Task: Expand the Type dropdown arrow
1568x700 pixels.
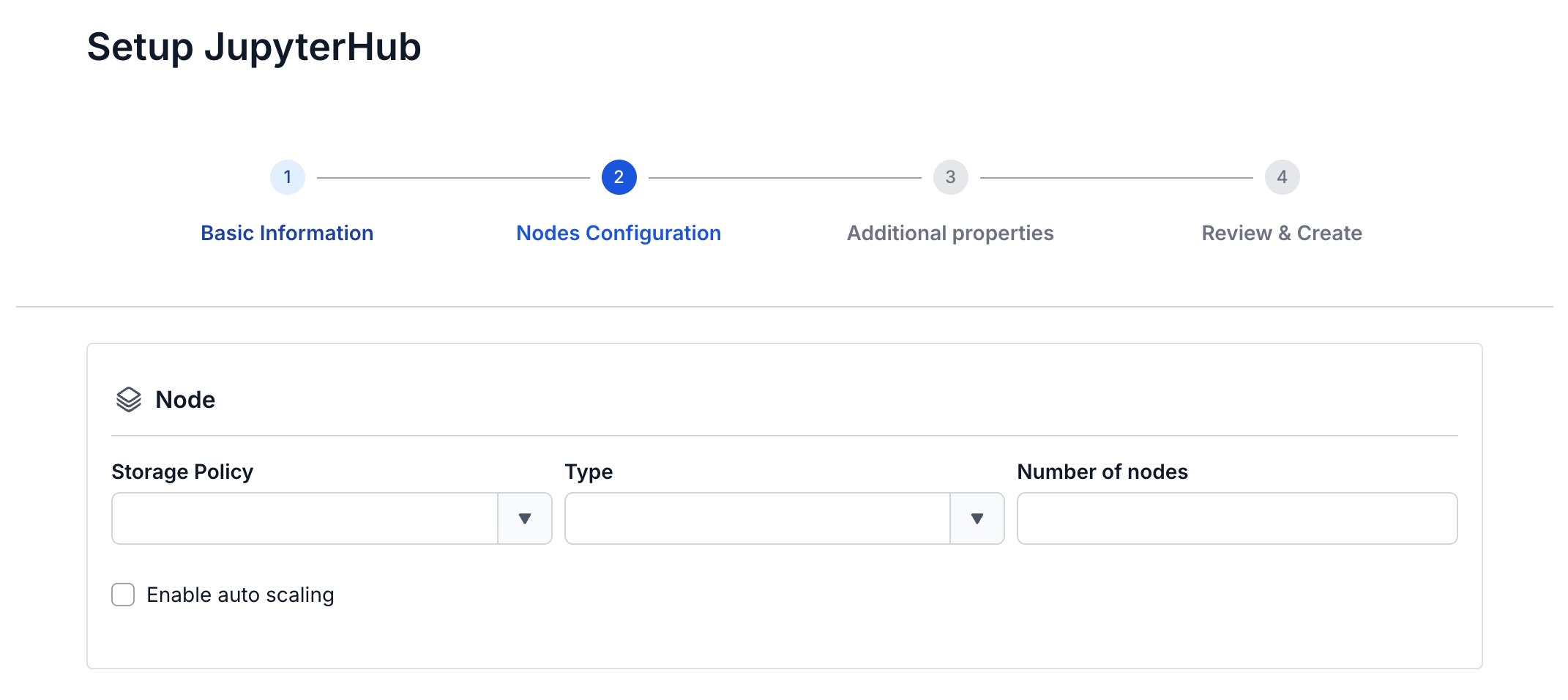Action: 977,518
